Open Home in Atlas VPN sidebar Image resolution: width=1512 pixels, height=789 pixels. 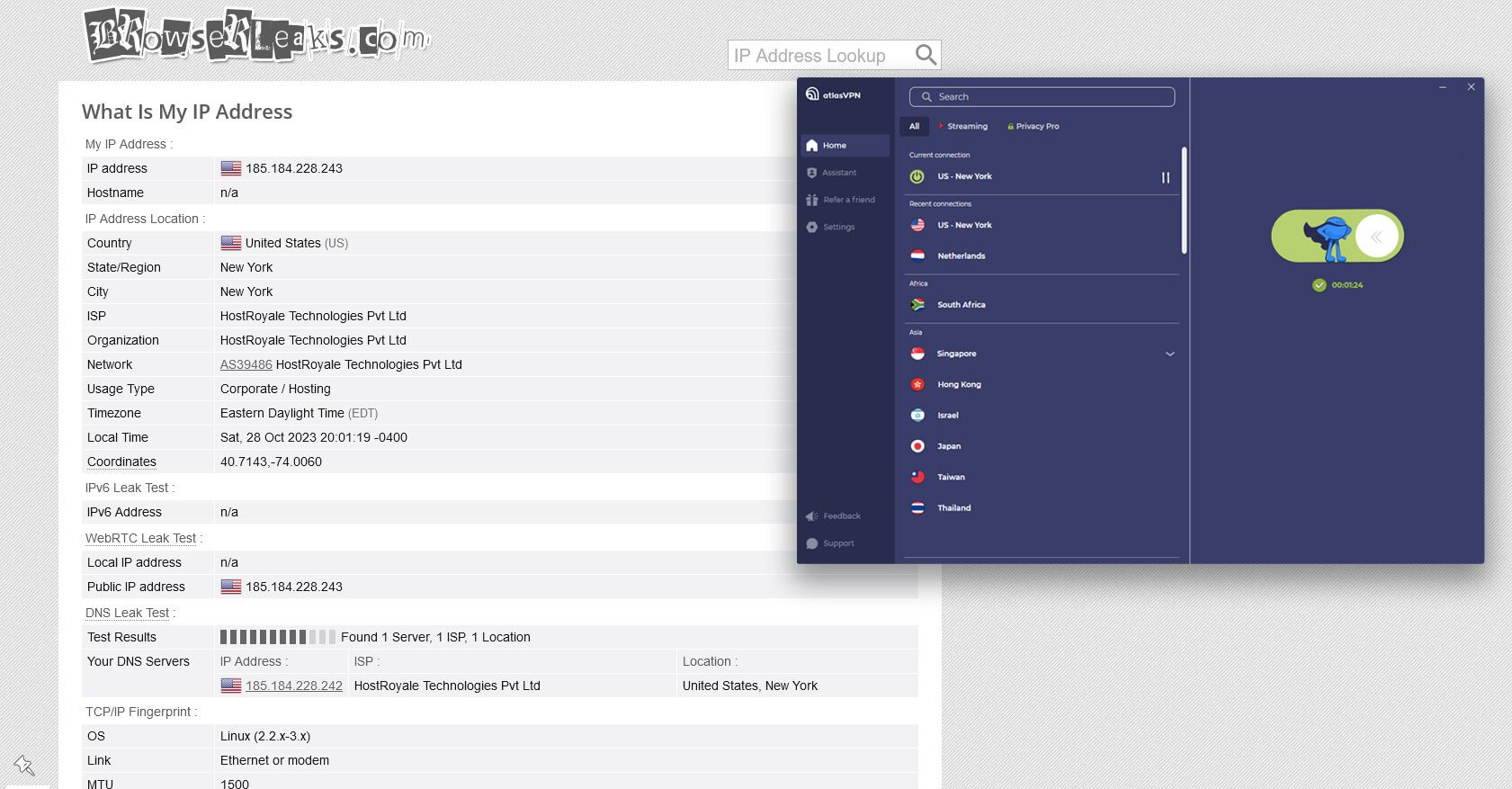coord(845,145)
